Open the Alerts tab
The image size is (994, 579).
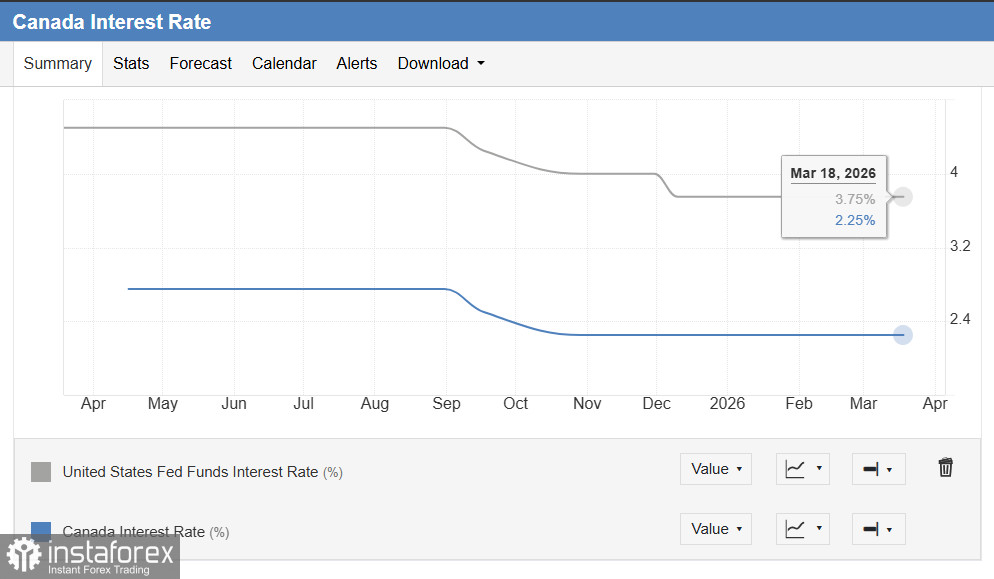356,63
